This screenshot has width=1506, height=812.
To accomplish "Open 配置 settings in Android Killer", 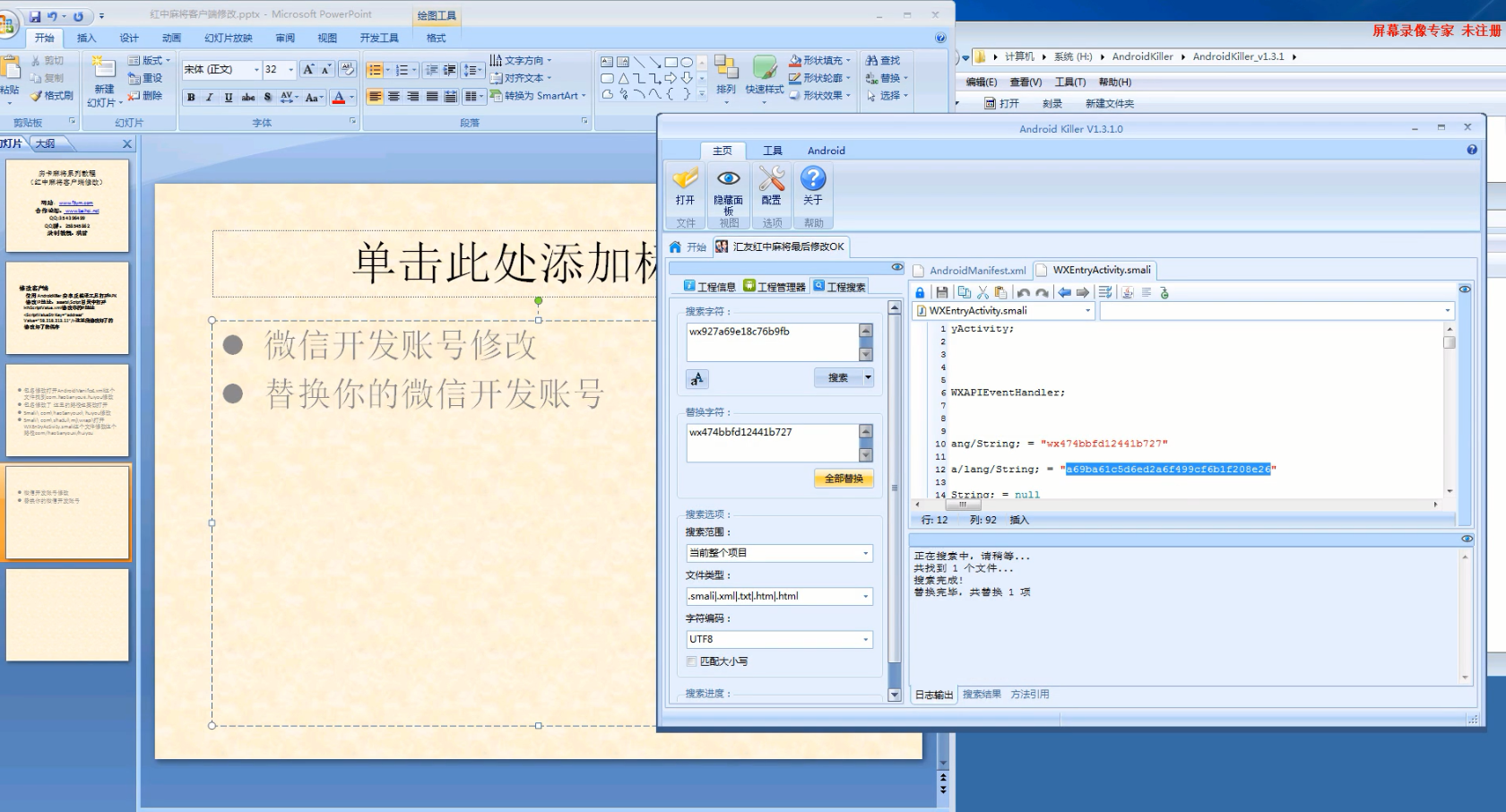I will (772, 186).
